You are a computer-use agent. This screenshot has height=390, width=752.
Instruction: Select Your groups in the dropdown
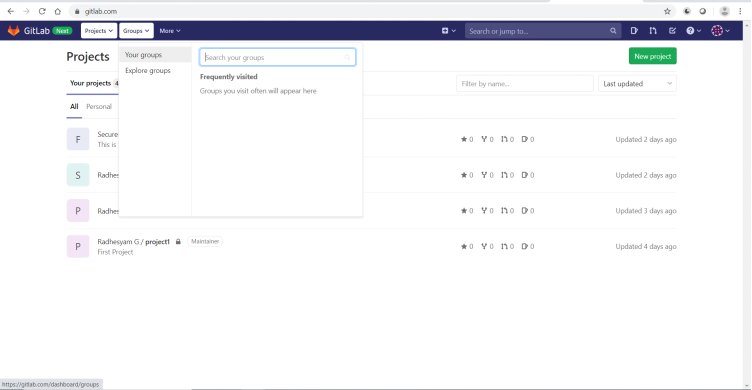(155, 55)
